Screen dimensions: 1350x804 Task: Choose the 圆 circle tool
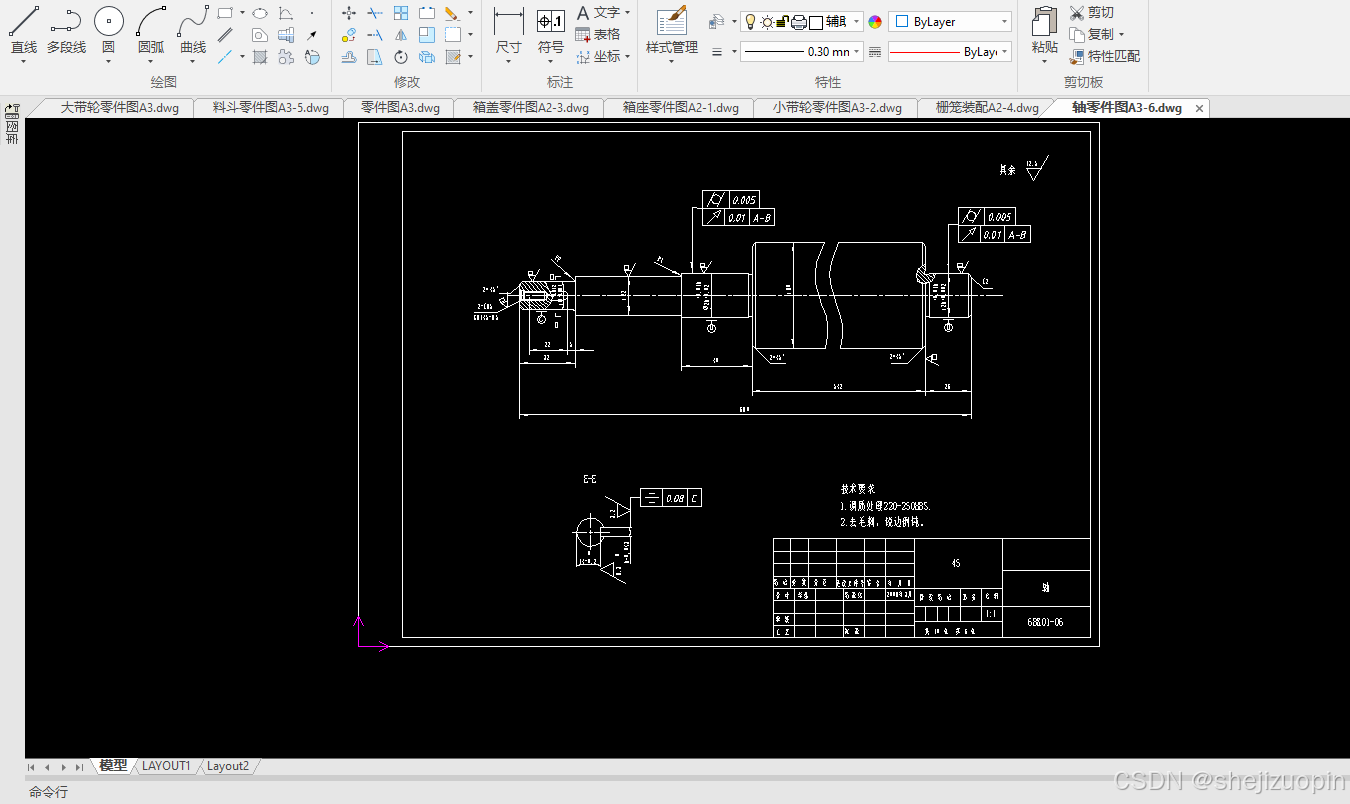pyautogui.click(x=108, y=30)
